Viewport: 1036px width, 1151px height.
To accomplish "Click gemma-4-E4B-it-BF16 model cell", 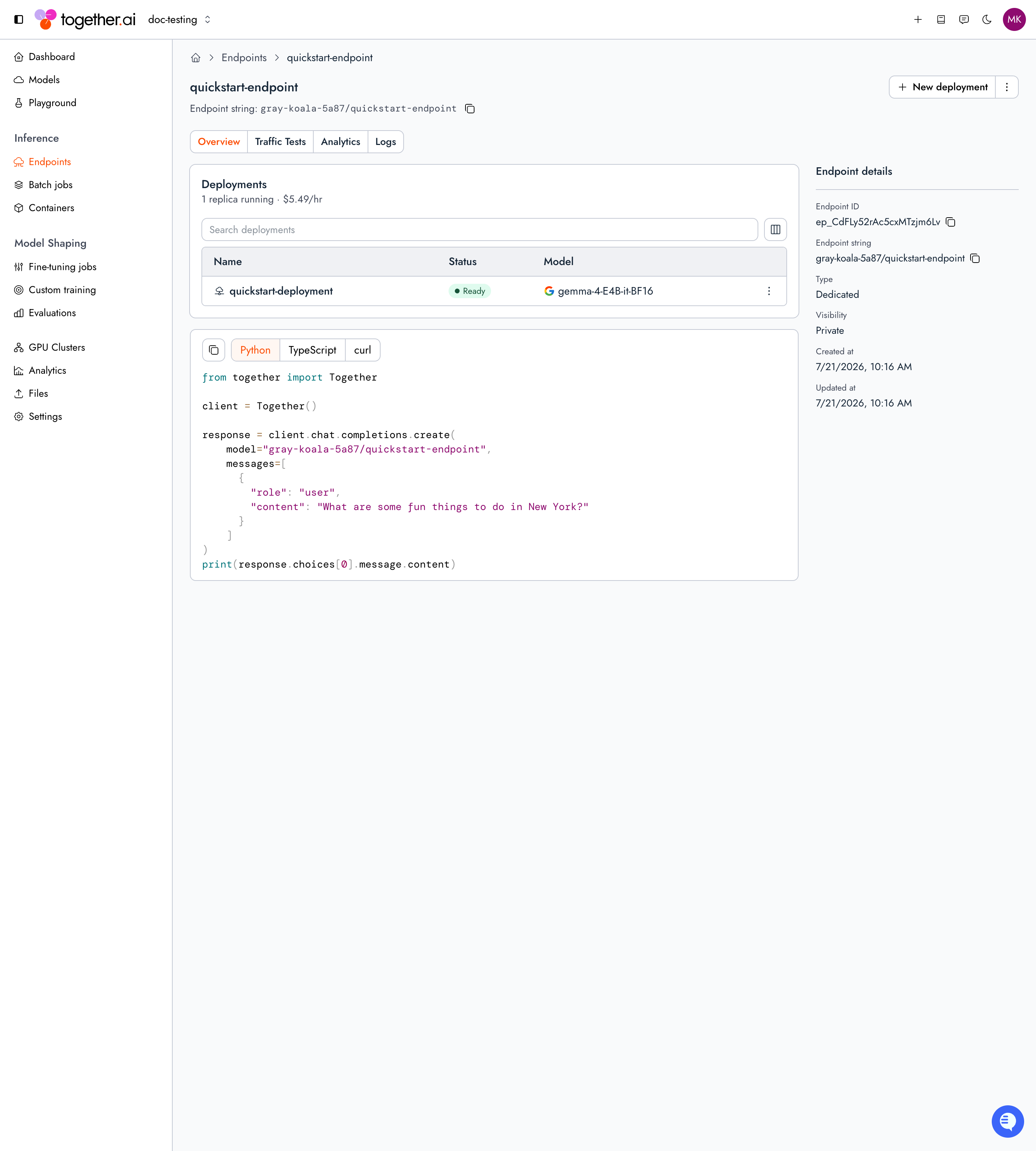I will pyautogui.click(x=599, y=291).
